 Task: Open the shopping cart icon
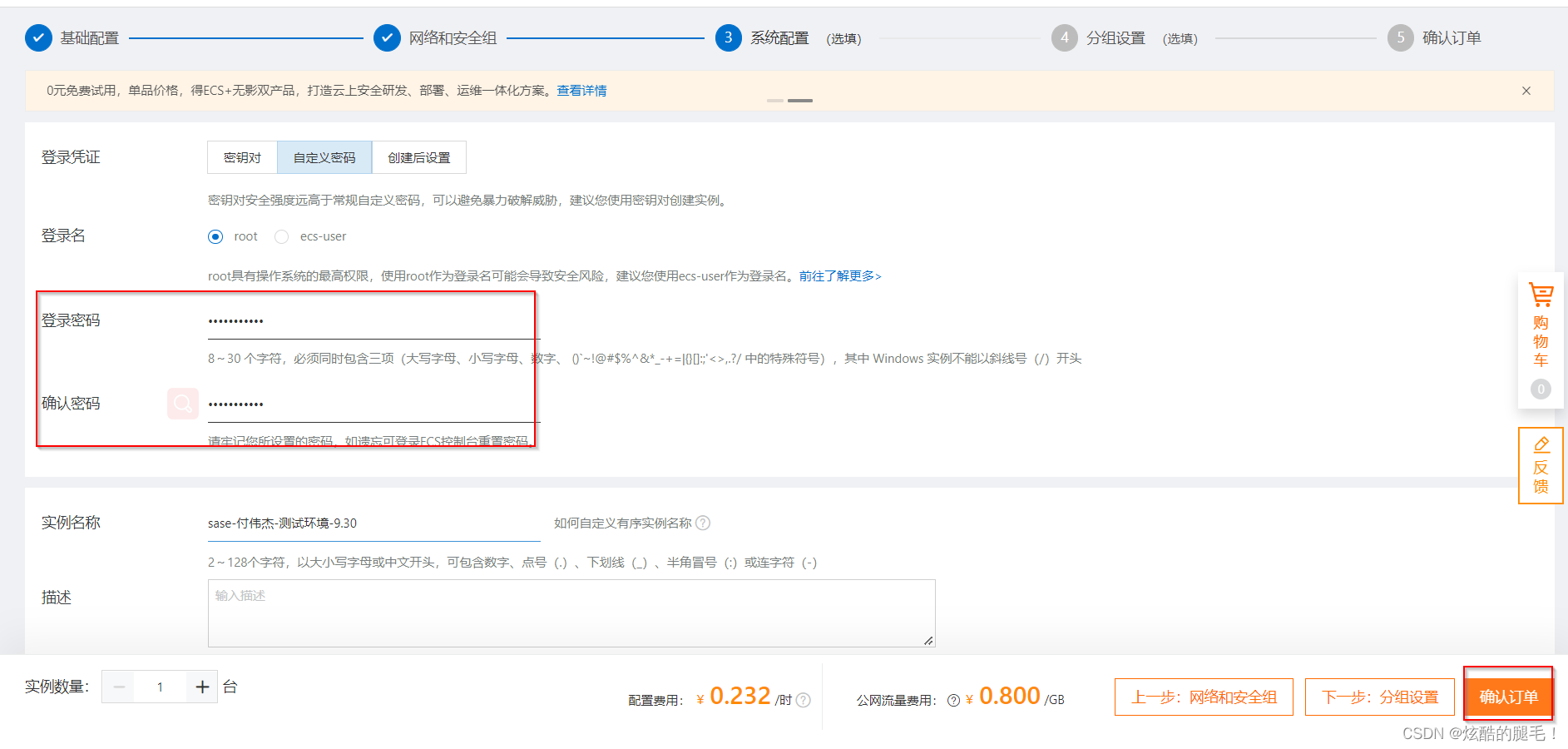(x=1541, y=295)
